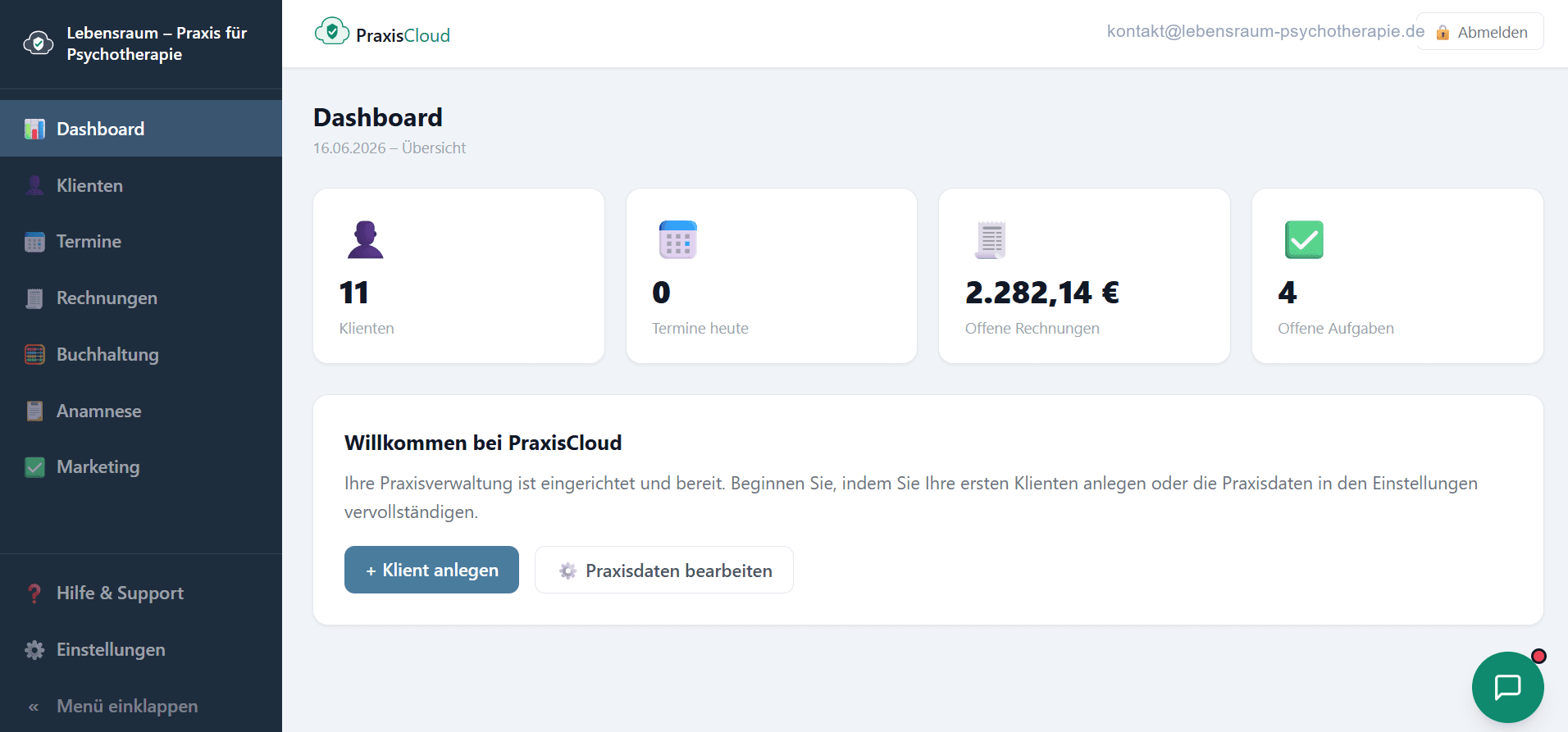The height and width of the screenshot is (732, 1568).
Task: Click the Termine heute value 0
Action: (x=661, y=293)
